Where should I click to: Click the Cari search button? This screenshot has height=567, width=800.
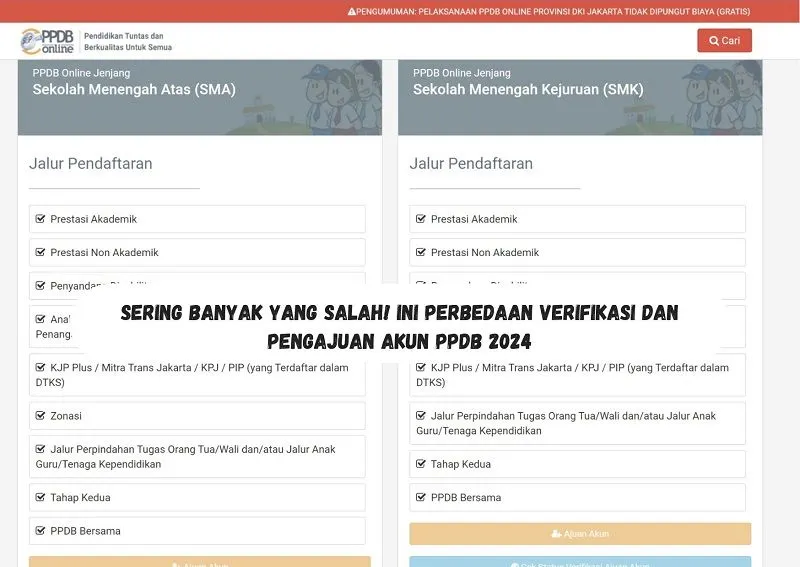click(724, 40)
